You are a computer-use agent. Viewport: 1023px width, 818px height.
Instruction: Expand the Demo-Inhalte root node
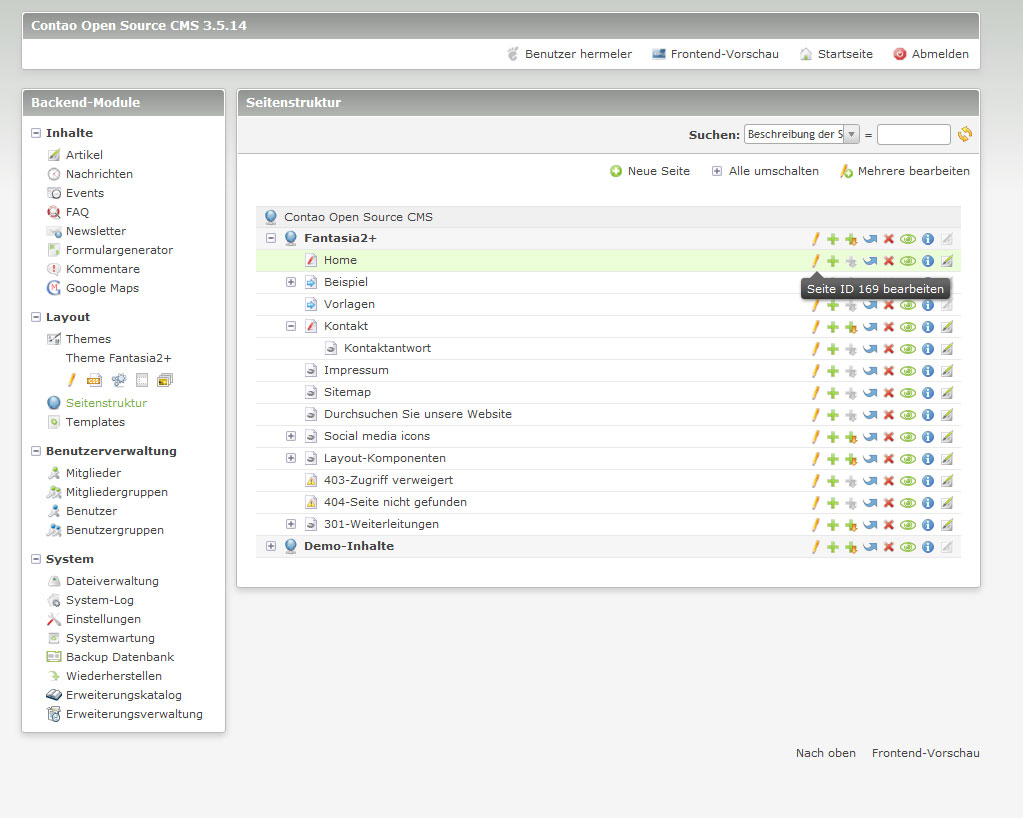[271, 547]
